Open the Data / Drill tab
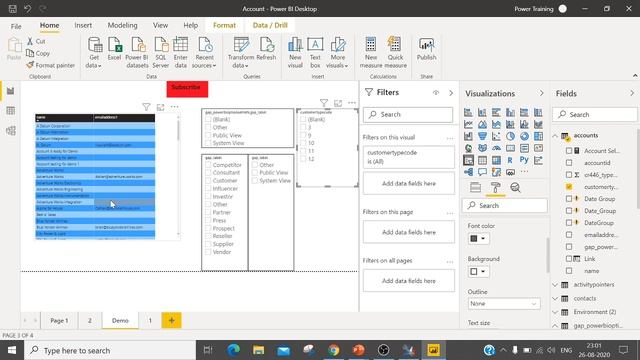Screen dimensions: 640x360 click(270, 25)
